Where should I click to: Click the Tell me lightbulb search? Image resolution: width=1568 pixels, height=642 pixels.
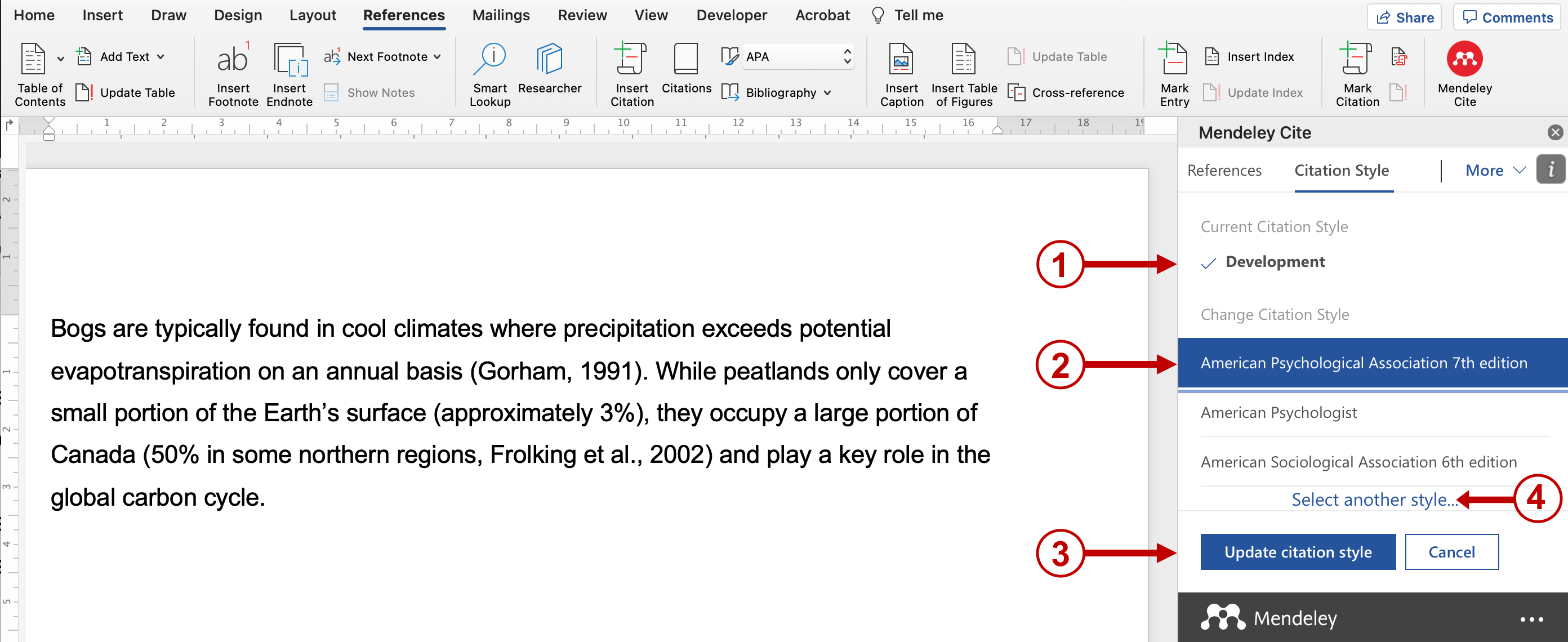coord(907,15)
